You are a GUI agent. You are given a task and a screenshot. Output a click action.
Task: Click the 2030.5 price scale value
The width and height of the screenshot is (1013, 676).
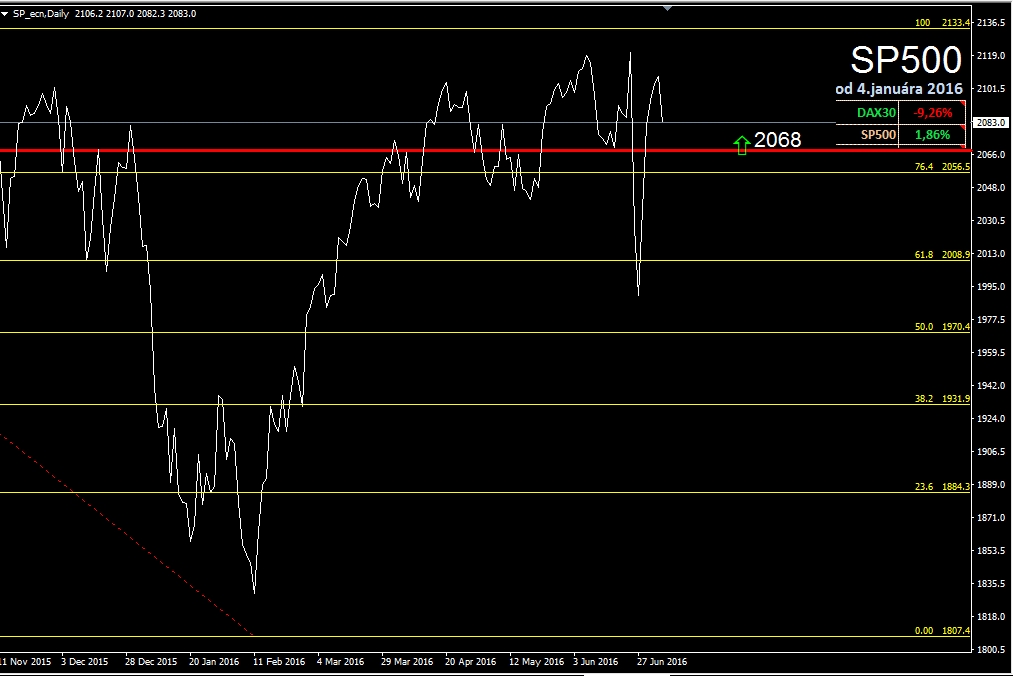[x=991, y=220]
